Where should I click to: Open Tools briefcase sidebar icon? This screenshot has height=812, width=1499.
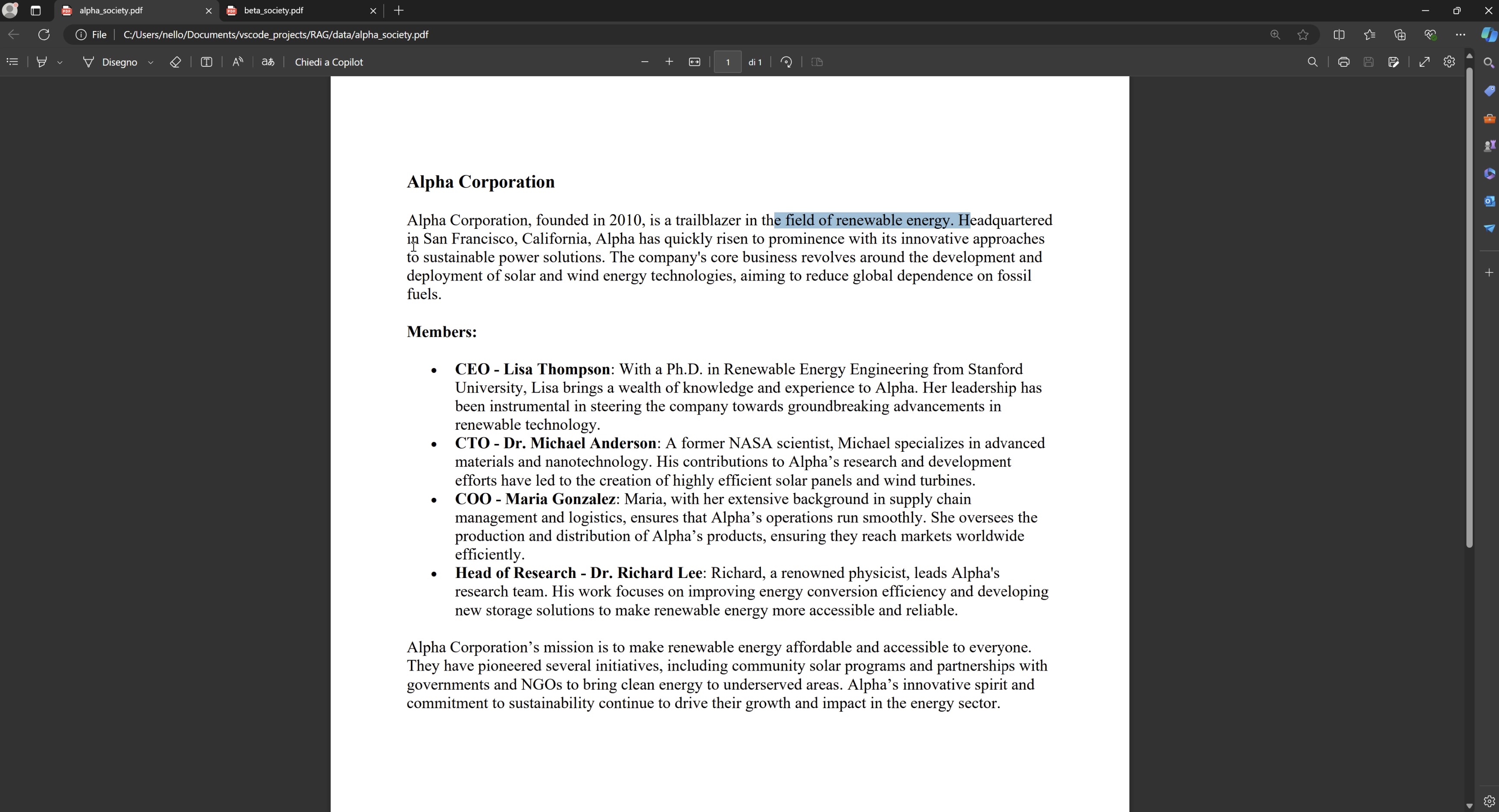(1489, 119)
